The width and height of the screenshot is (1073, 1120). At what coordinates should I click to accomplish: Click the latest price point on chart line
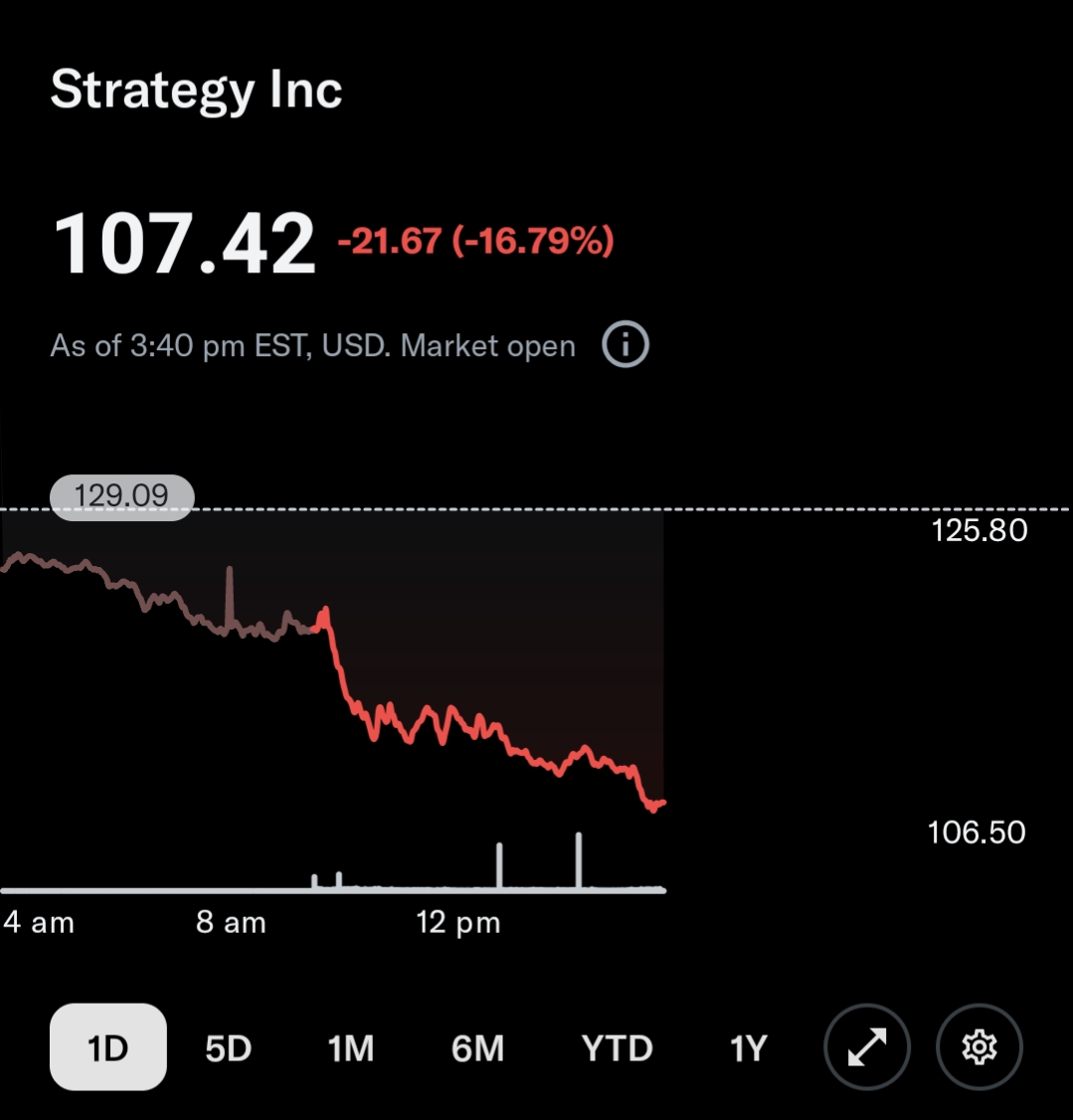pos(662,802)
